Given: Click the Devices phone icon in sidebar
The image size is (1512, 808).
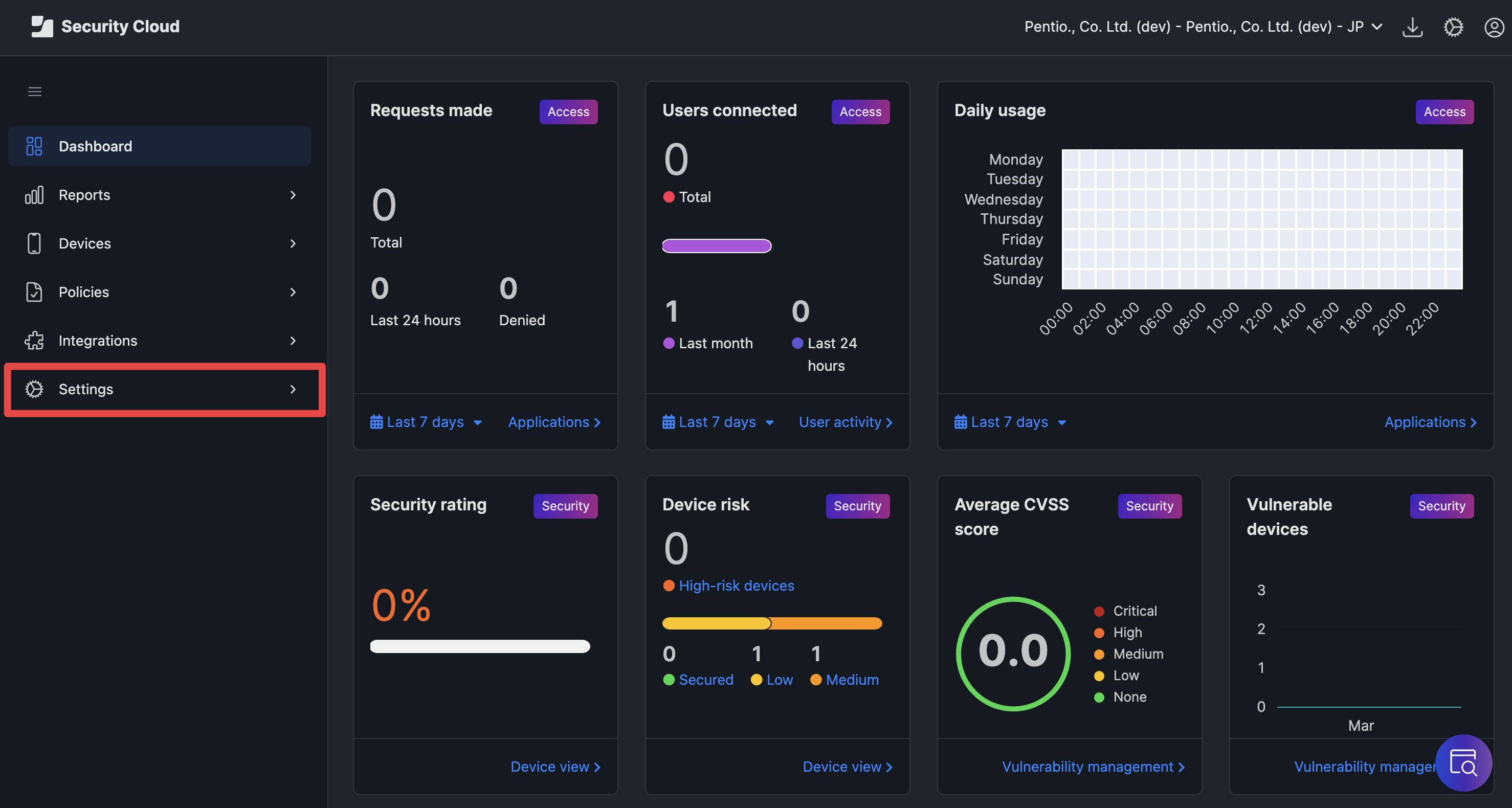Looking at the screenshot, I should click(x=34, y=243).
